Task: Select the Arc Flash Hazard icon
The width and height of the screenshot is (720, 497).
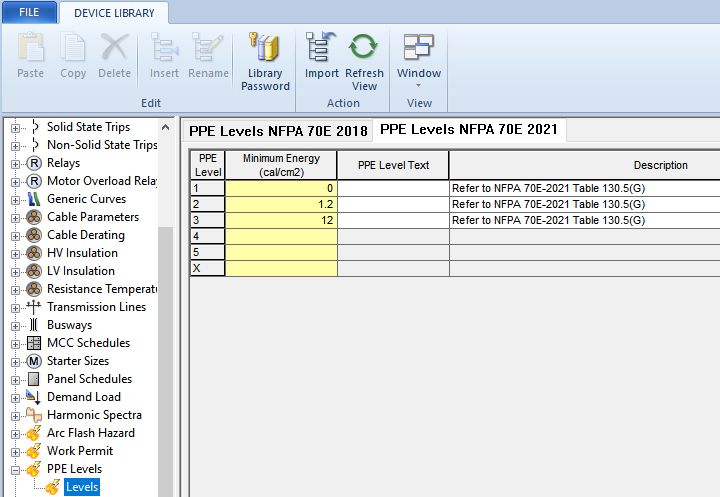Action: (x=34, y=433)
